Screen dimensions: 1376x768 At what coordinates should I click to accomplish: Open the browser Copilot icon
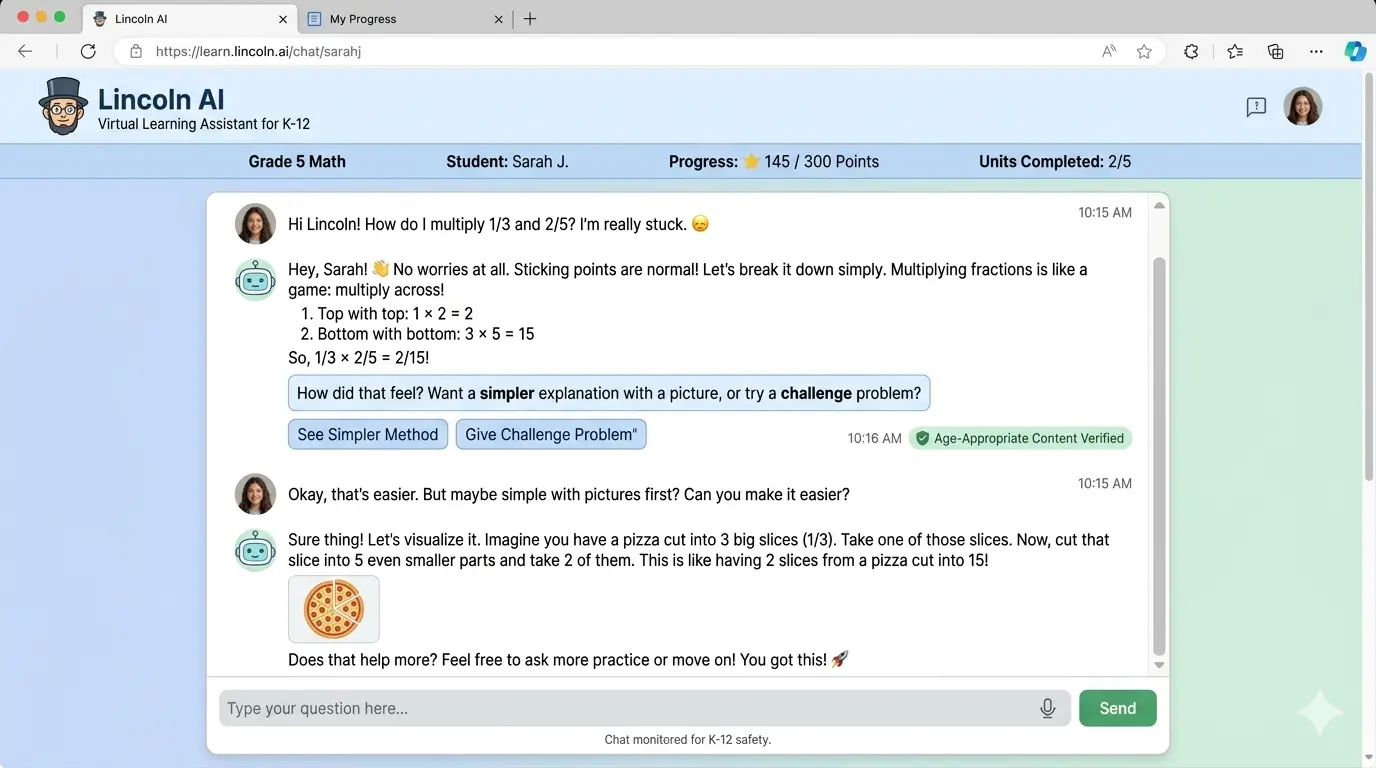1356,51
